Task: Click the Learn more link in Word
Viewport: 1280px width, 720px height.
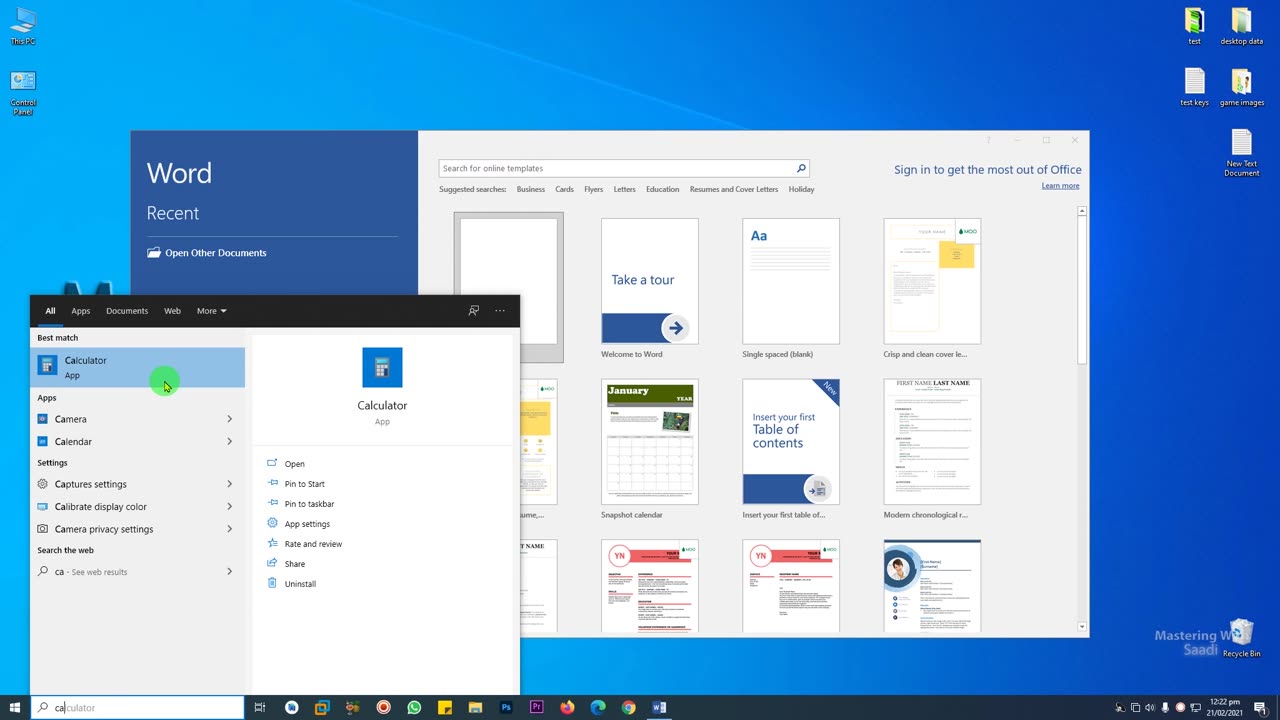Action: tap(1060, 186)
